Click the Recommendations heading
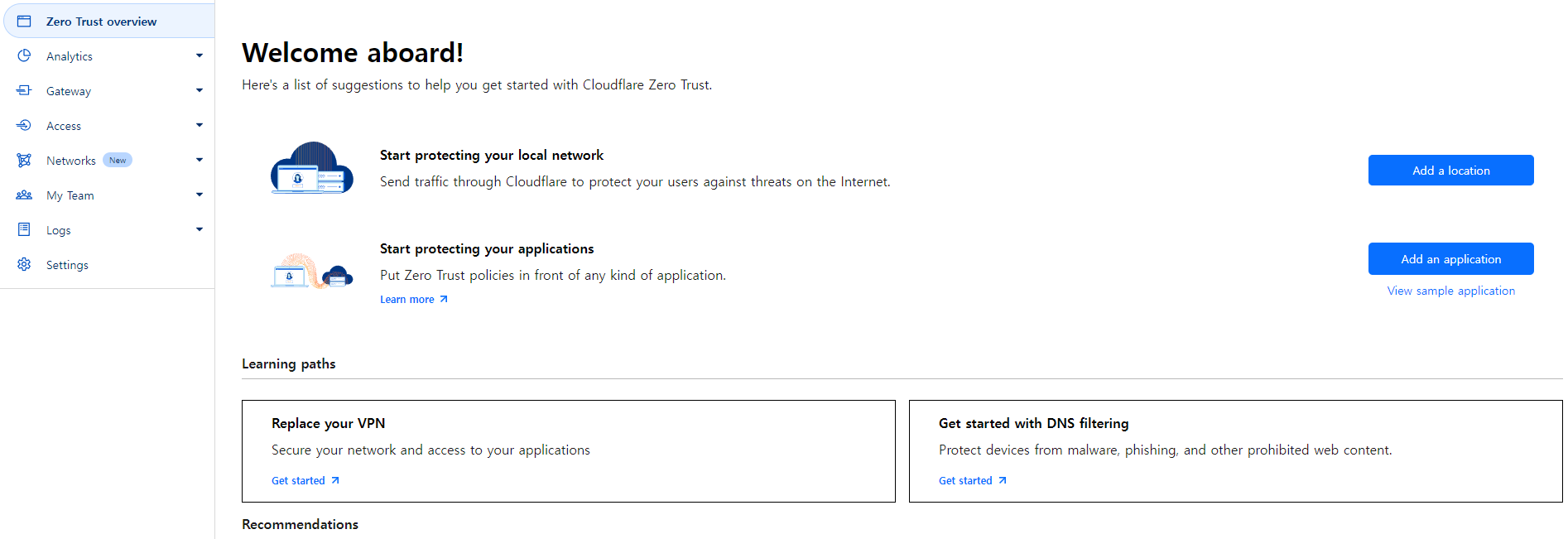1568x539 pixels. (x=300, y=524)
